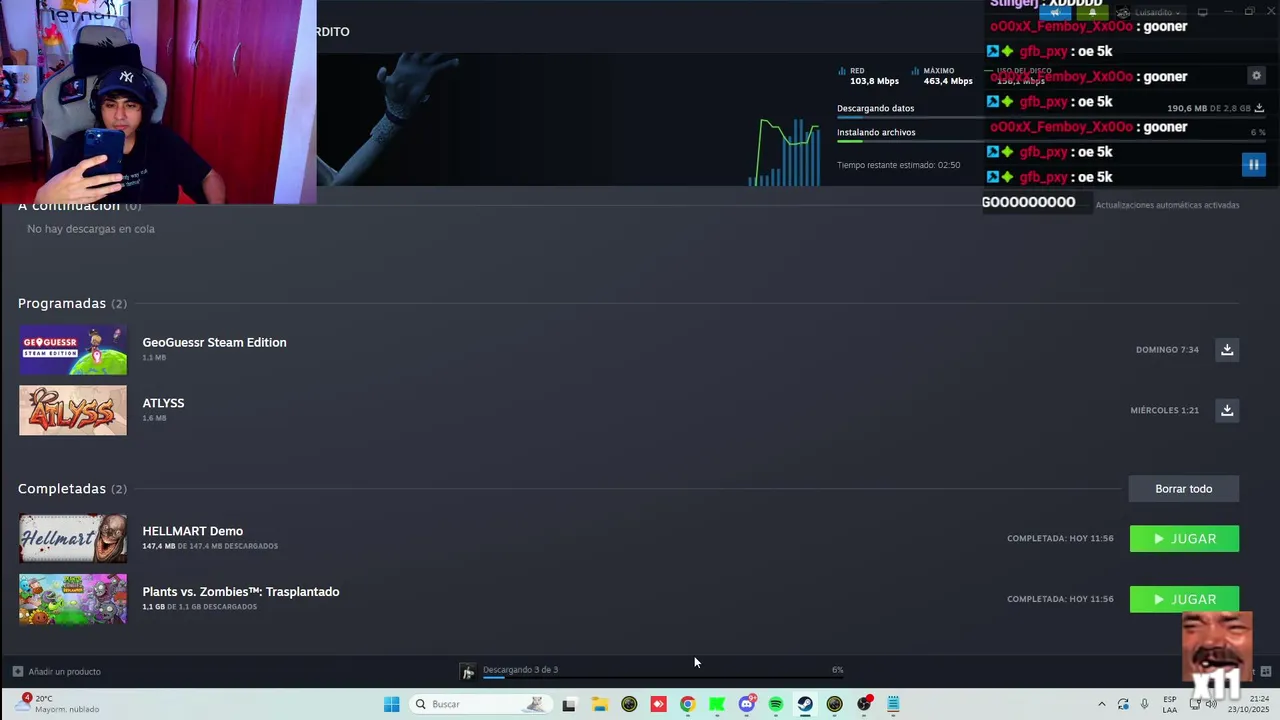The image size is (1280, 720).
Task: Click MIÉRCOLES 1:21 scheduled time
Action: point(1164,410)
